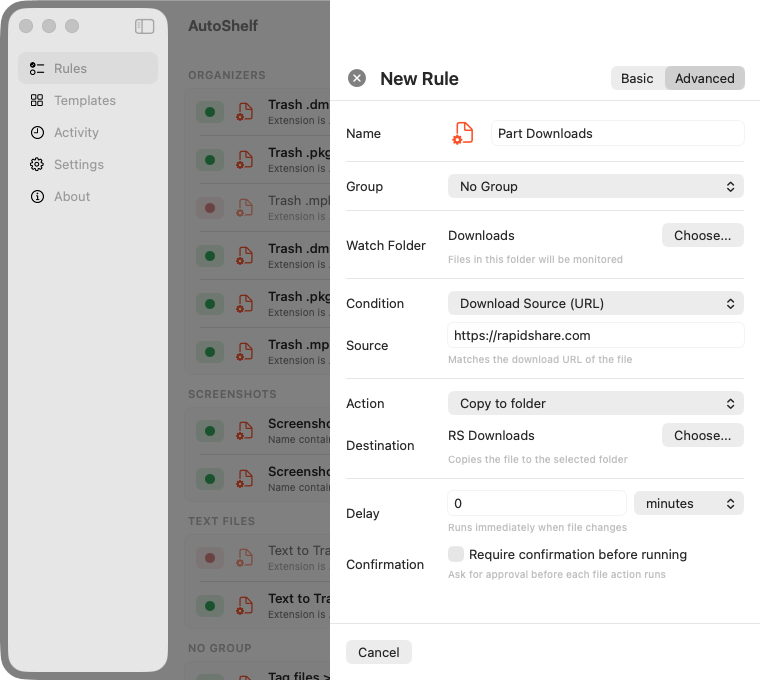This screenshot has height=680, width=760.
Task: Click the AutoShelf window title
Action: point(223,26)
